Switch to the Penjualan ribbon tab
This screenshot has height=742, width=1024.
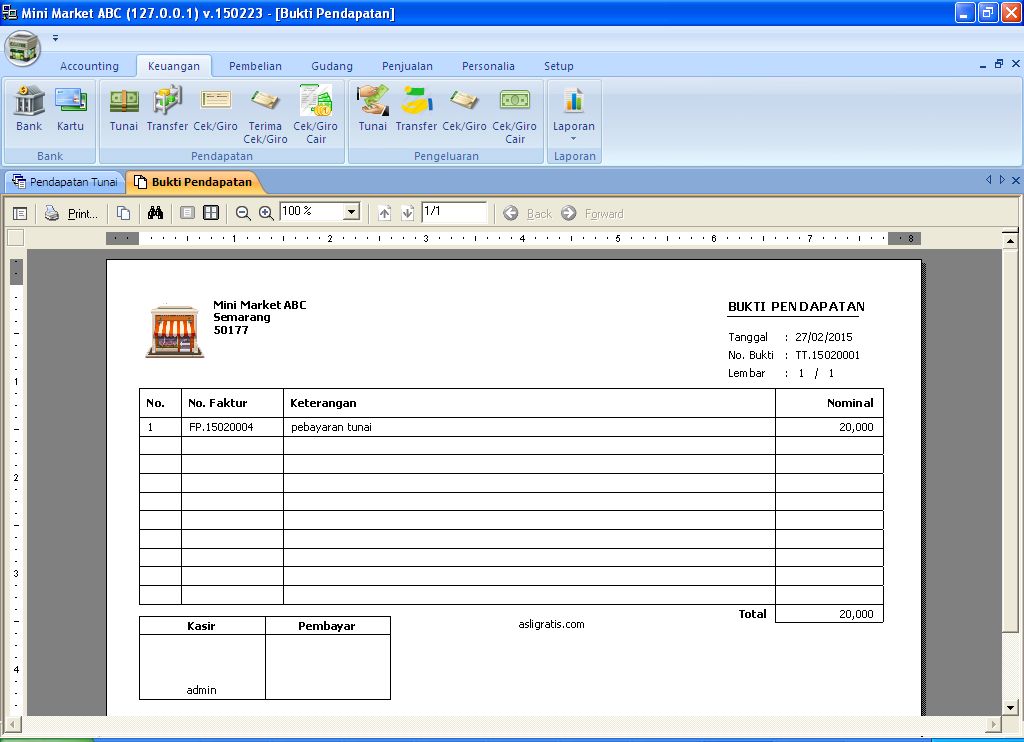pyautogui.click(x=407, y=66)
